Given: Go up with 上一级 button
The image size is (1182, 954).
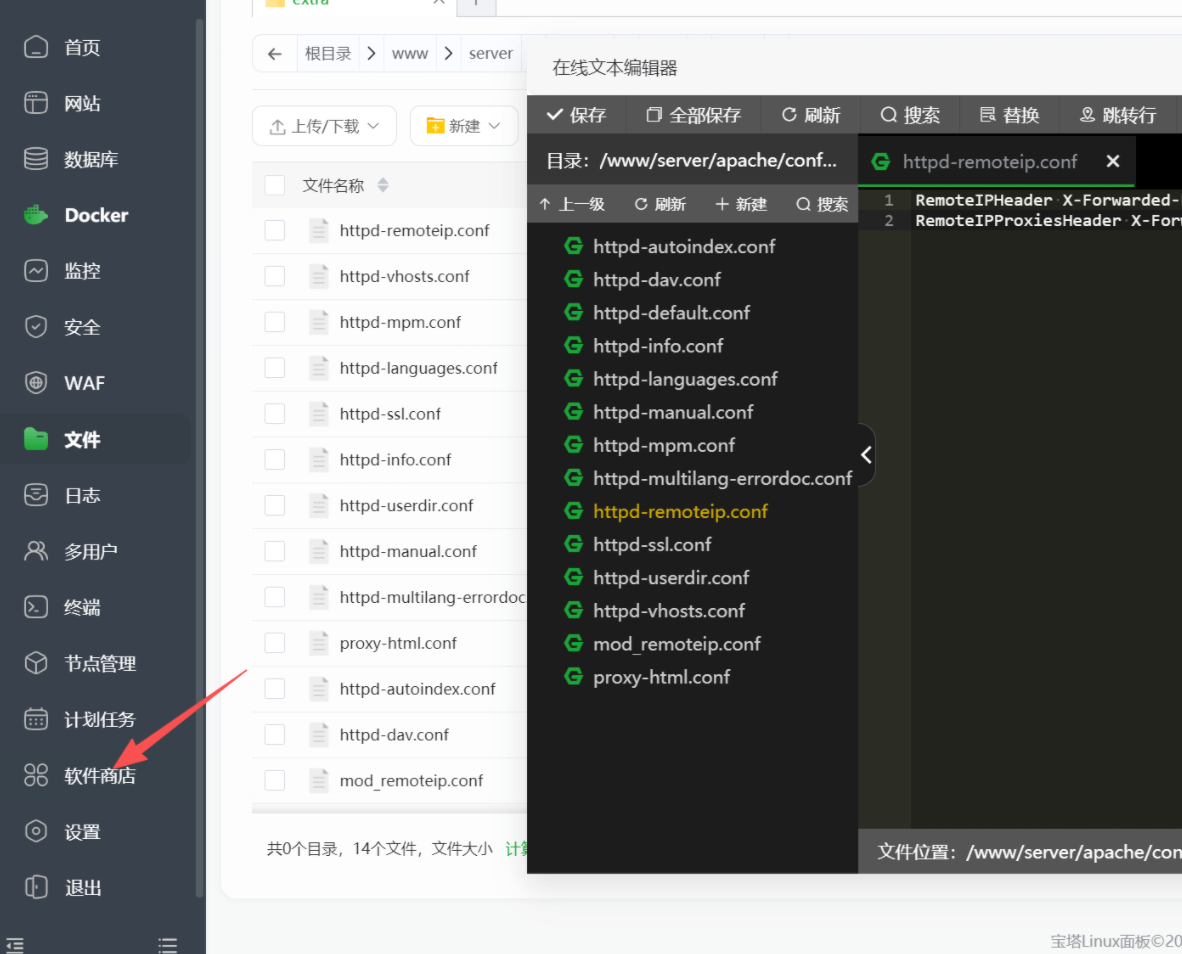Looking at the screenshot, I should coord(572,204).
